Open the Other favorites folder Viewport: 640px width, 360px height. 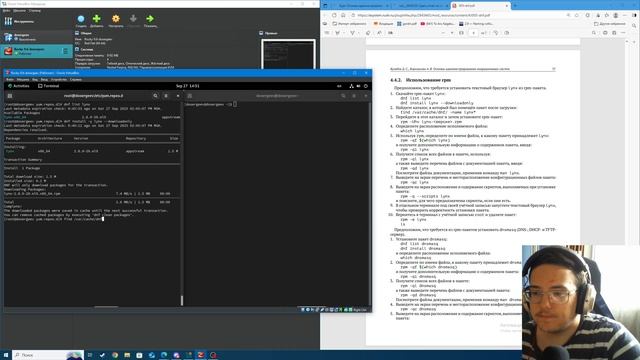[610, 24]
